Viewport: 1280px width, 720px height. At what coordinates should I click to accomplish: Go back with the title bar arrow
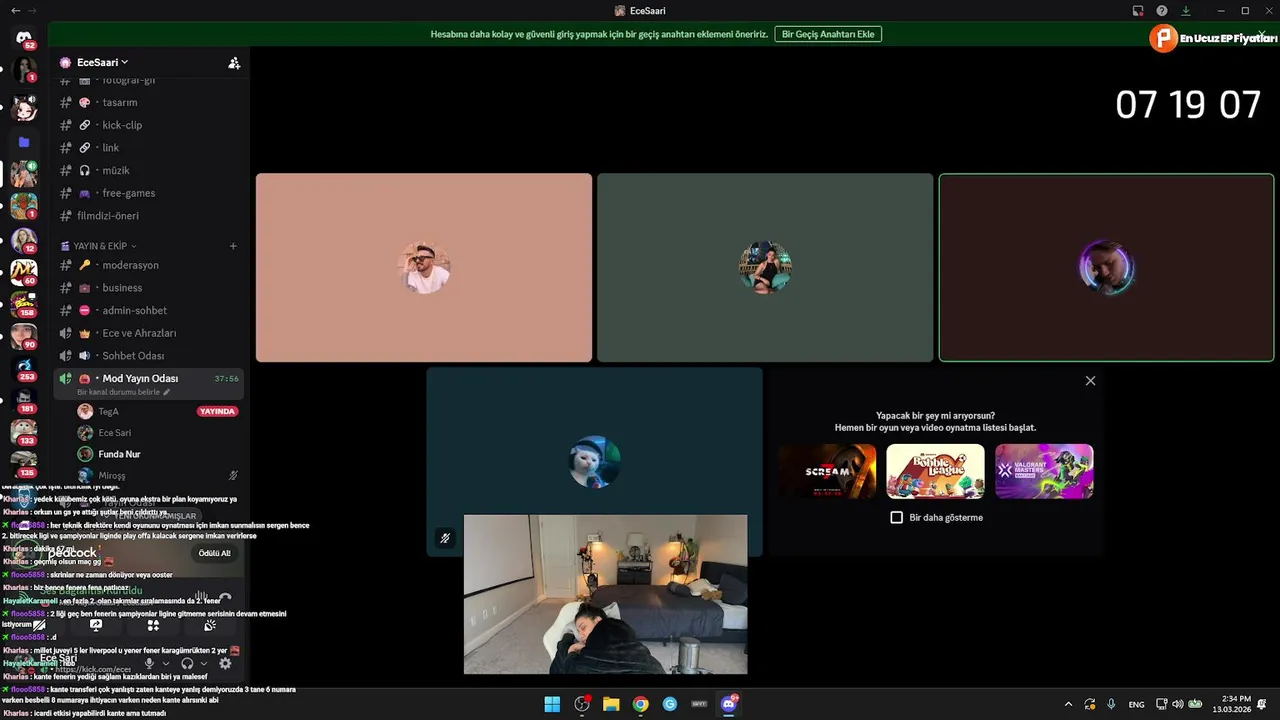point(15,10)
